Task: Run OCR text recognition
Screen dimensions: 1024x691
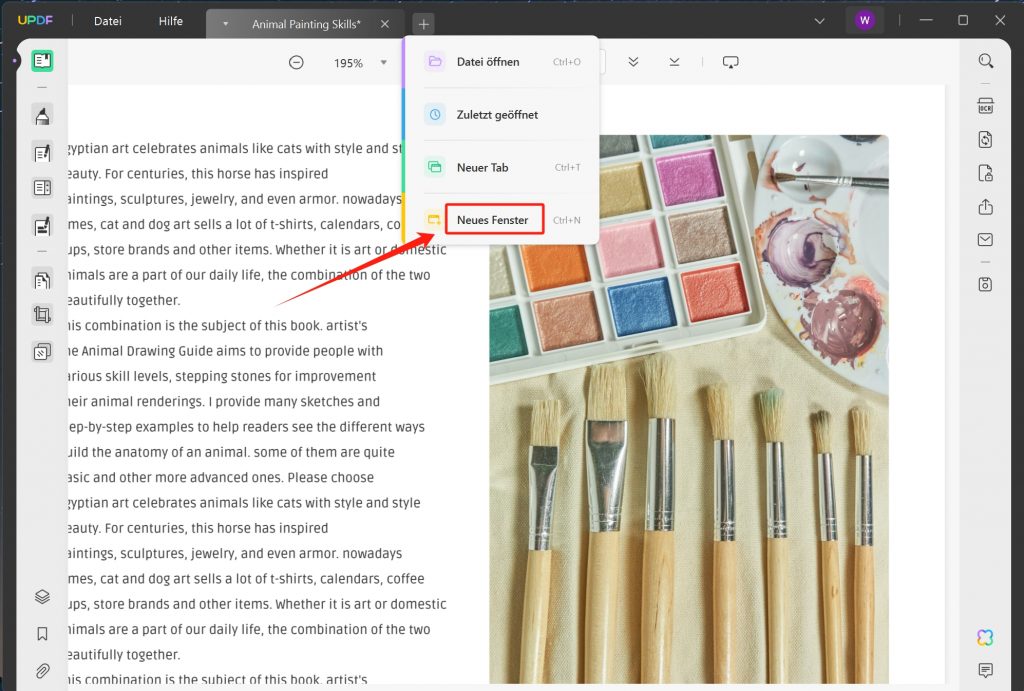Action: (x=985, y=106)
